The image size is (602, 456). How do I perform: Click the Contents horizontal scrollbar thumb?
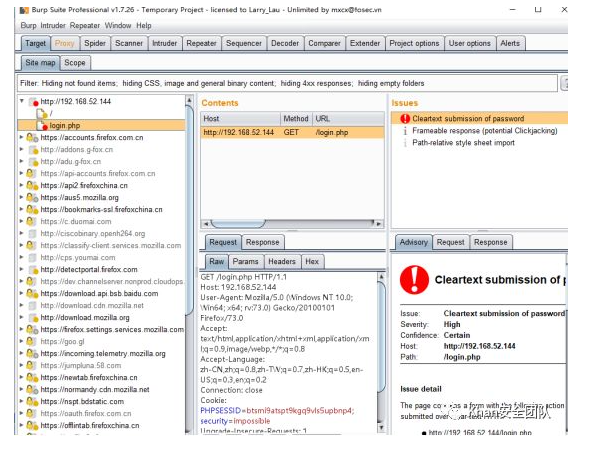click(238, 223)
